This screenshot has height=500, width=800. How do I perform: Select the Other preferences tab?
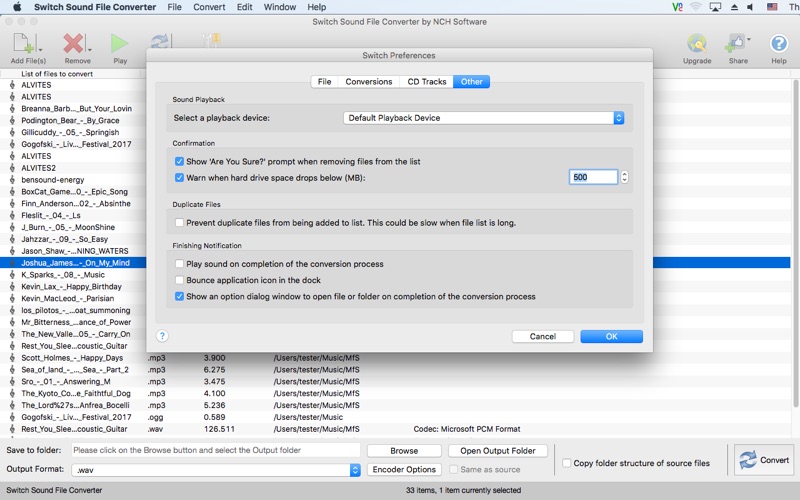tap(471, 82)
